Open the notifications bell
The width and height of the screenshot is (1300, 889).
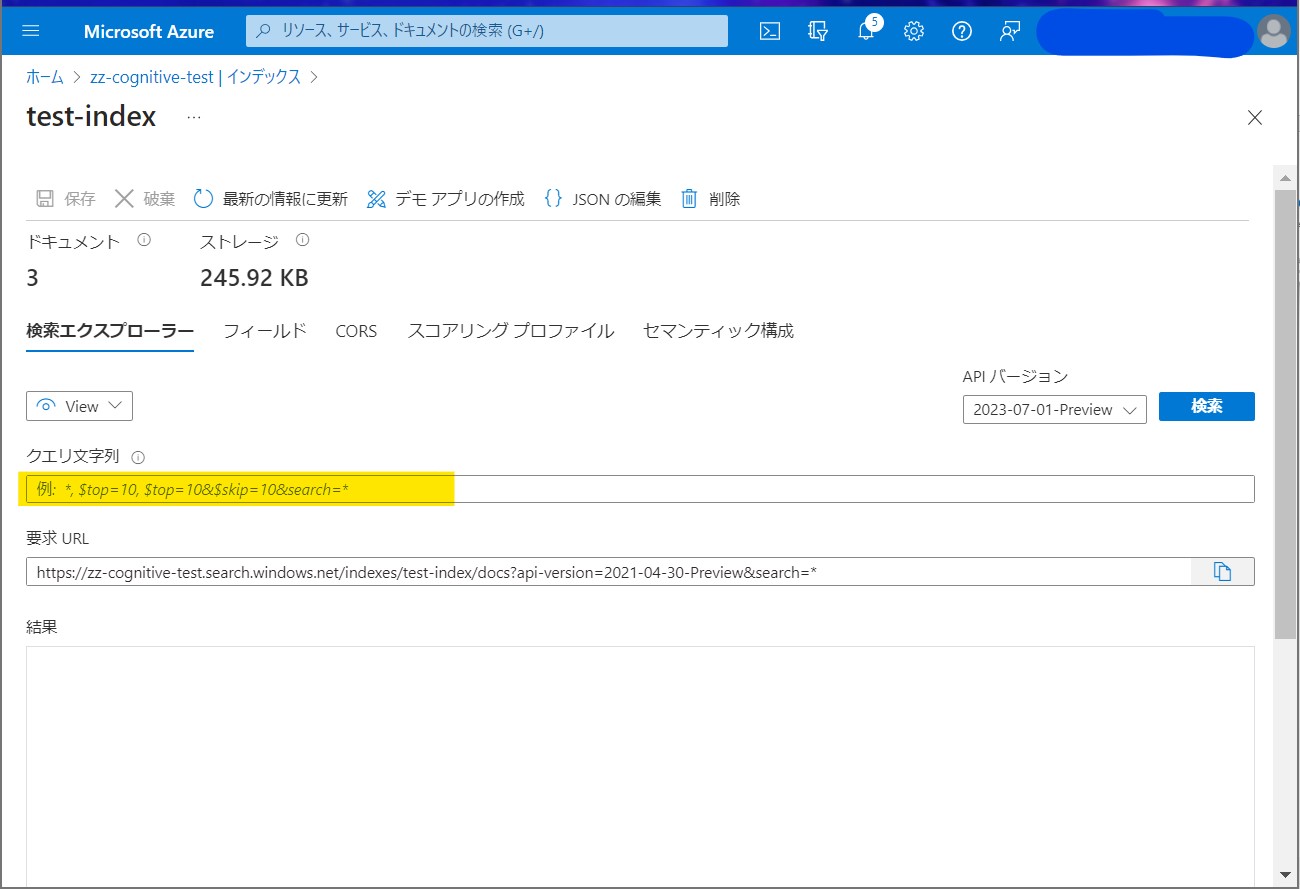point(866,31)
